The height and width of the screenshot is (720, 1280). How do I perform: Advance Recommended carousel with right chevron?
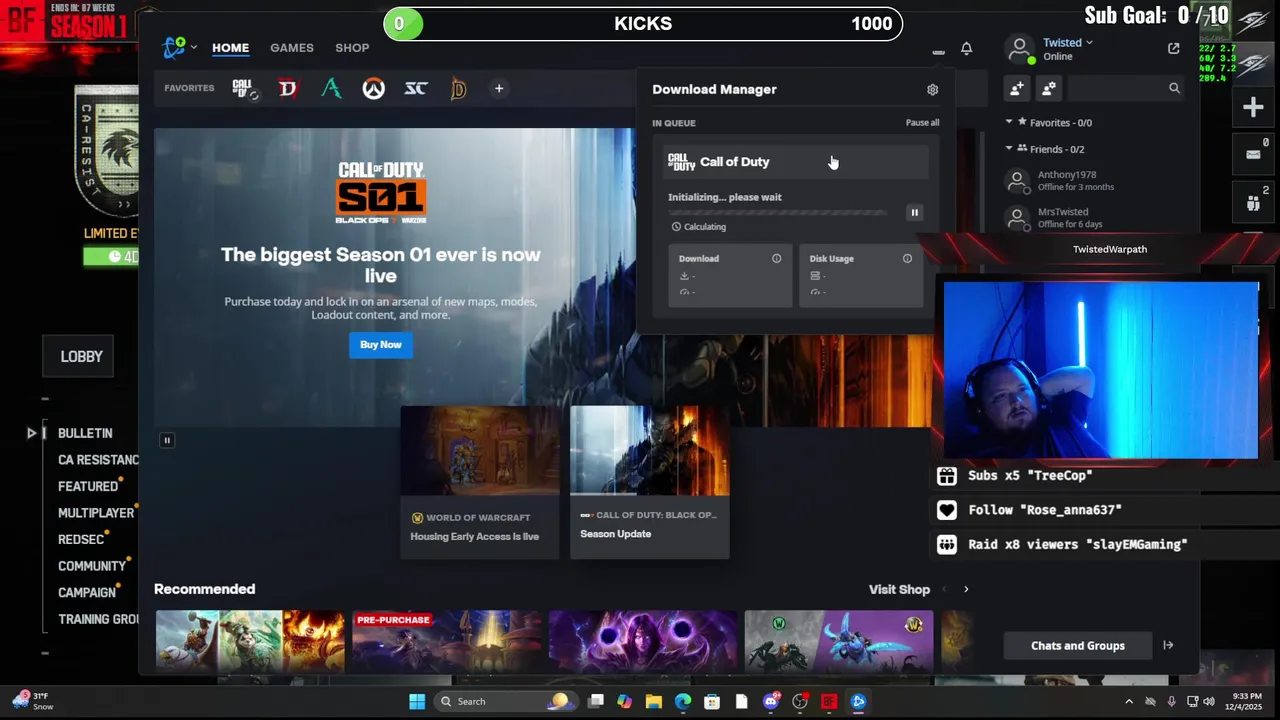[x=966, y=590]
